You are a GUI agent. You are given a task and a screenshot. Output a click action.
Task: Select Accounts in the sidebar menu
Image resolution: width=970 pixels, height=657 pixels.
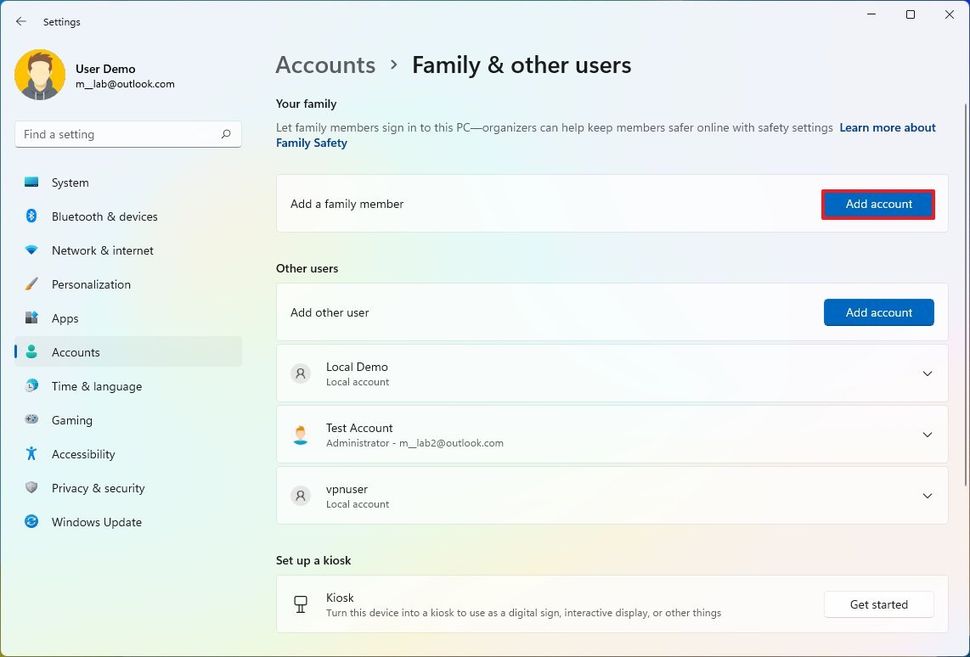point(76,353)
